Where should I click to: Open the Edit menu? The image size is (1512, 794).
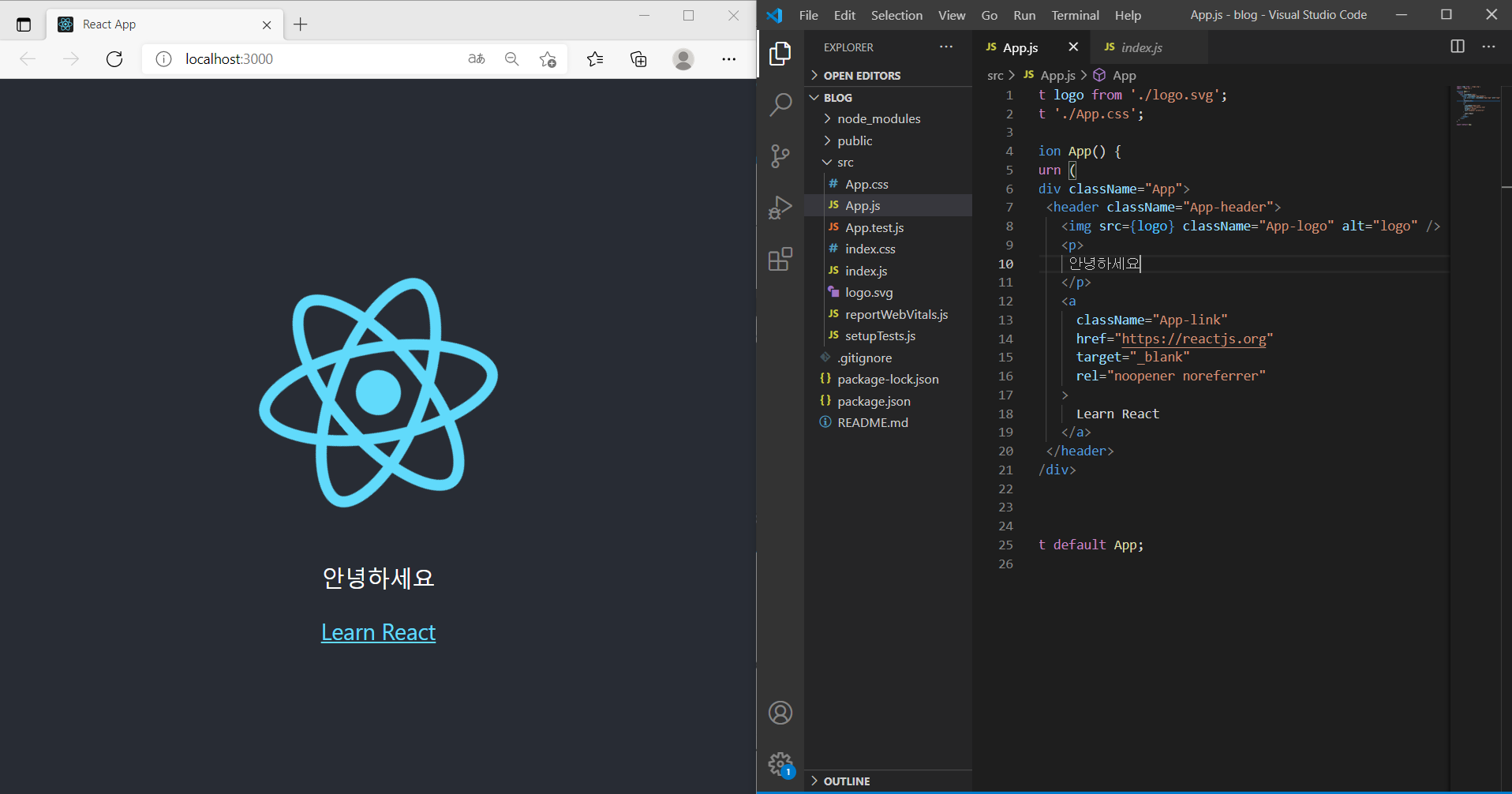pyautogui.click(x=844, y=15)
